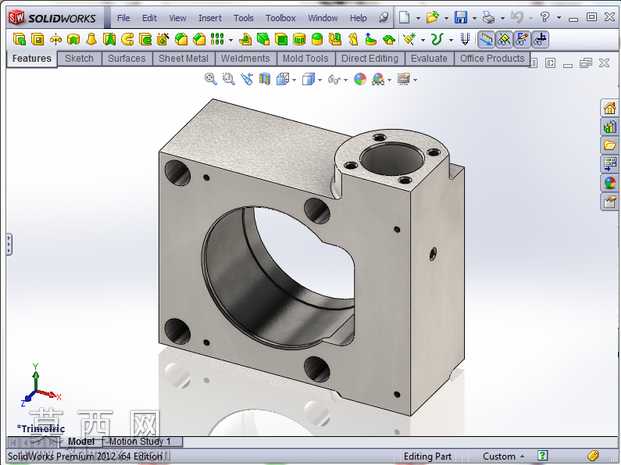
Task: Toggle the highlighted crosshair button
Action: [540, 40]
